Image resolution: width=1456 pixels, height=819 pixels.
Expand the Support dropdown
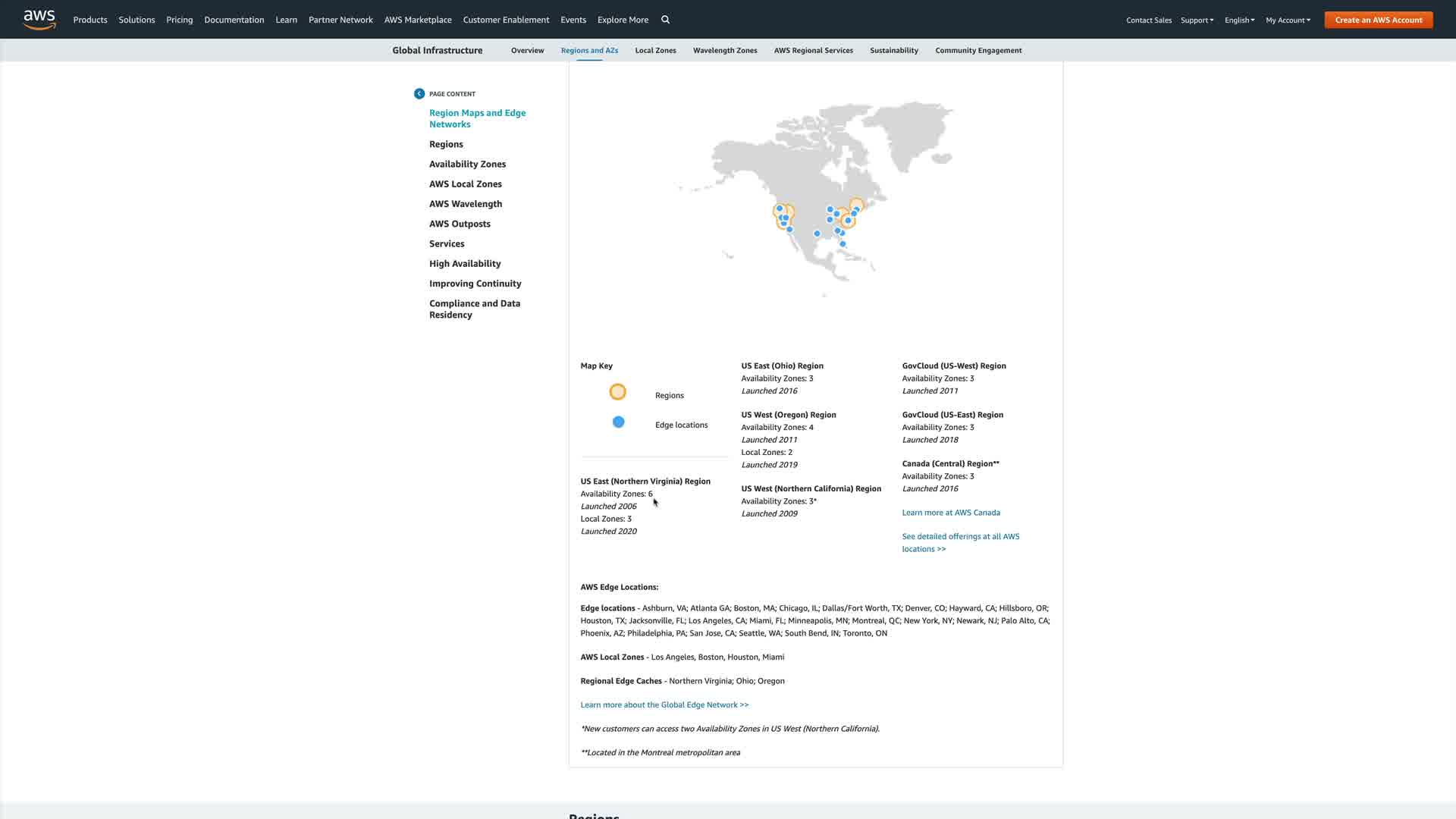coord(1197,20)
